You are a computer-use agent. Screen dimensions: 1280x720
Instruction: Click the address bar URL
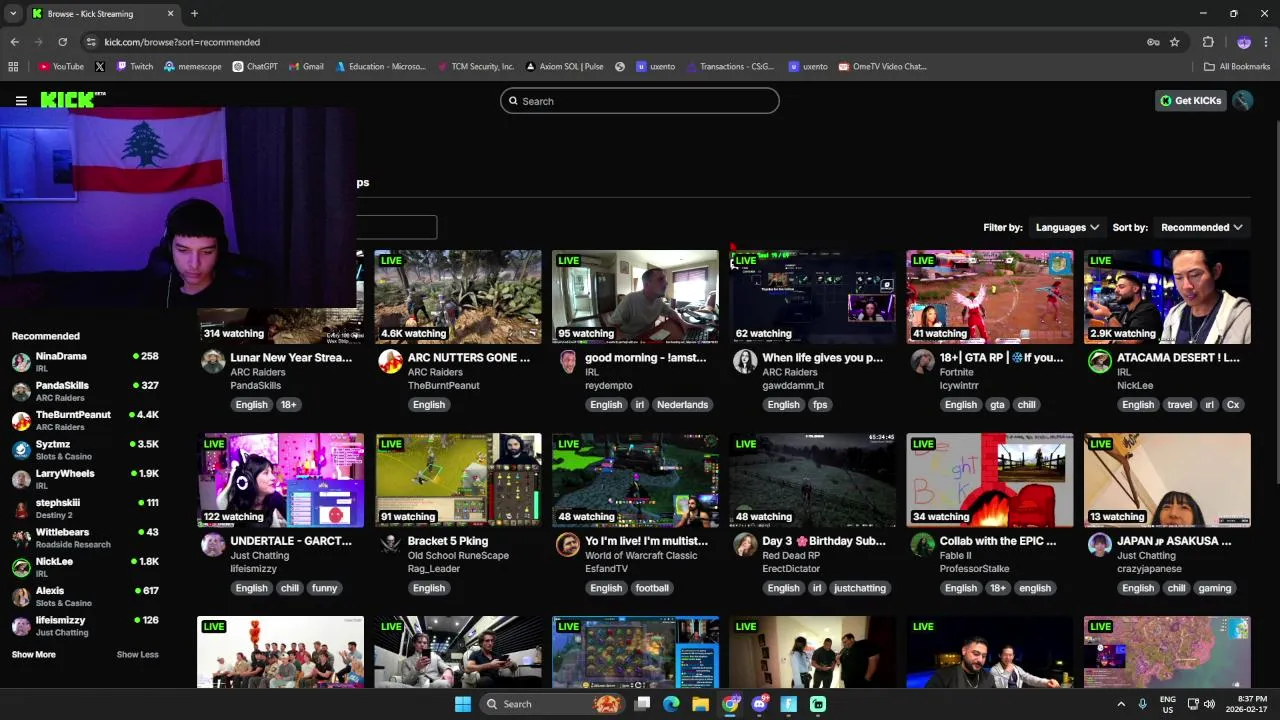point(182,42)
